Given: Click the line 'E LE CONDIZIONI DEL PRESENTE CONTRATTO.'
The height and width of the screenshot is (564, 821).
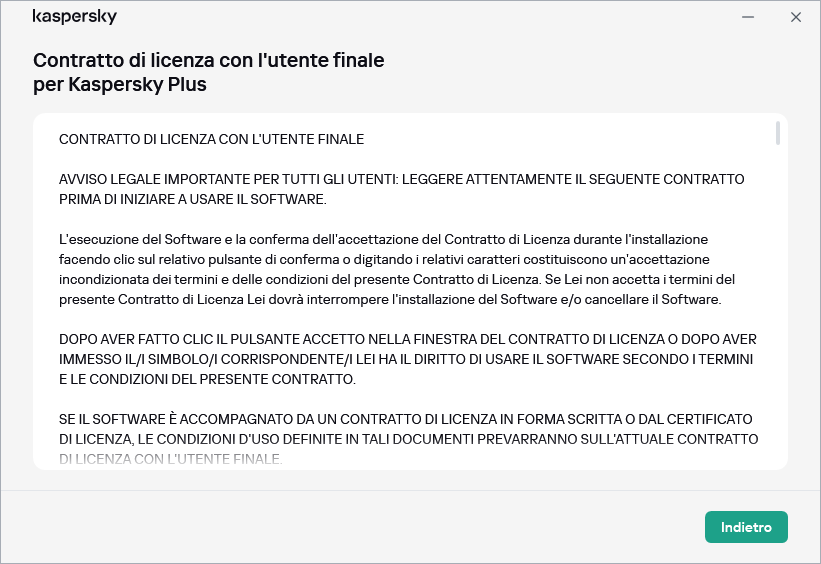Looking at the screenshot, I should (x=205, y=379).
